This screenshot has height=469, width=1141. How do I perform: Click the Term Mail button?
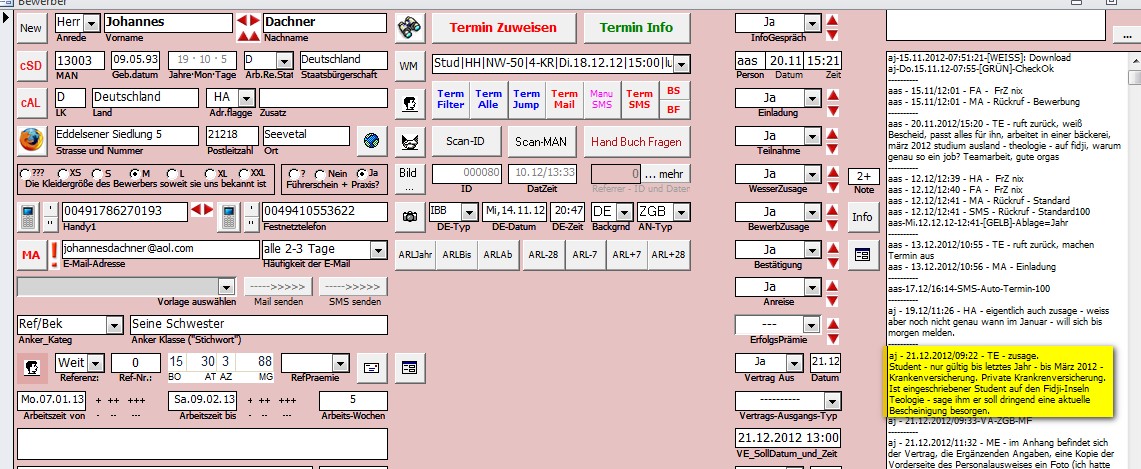(565, 99)
